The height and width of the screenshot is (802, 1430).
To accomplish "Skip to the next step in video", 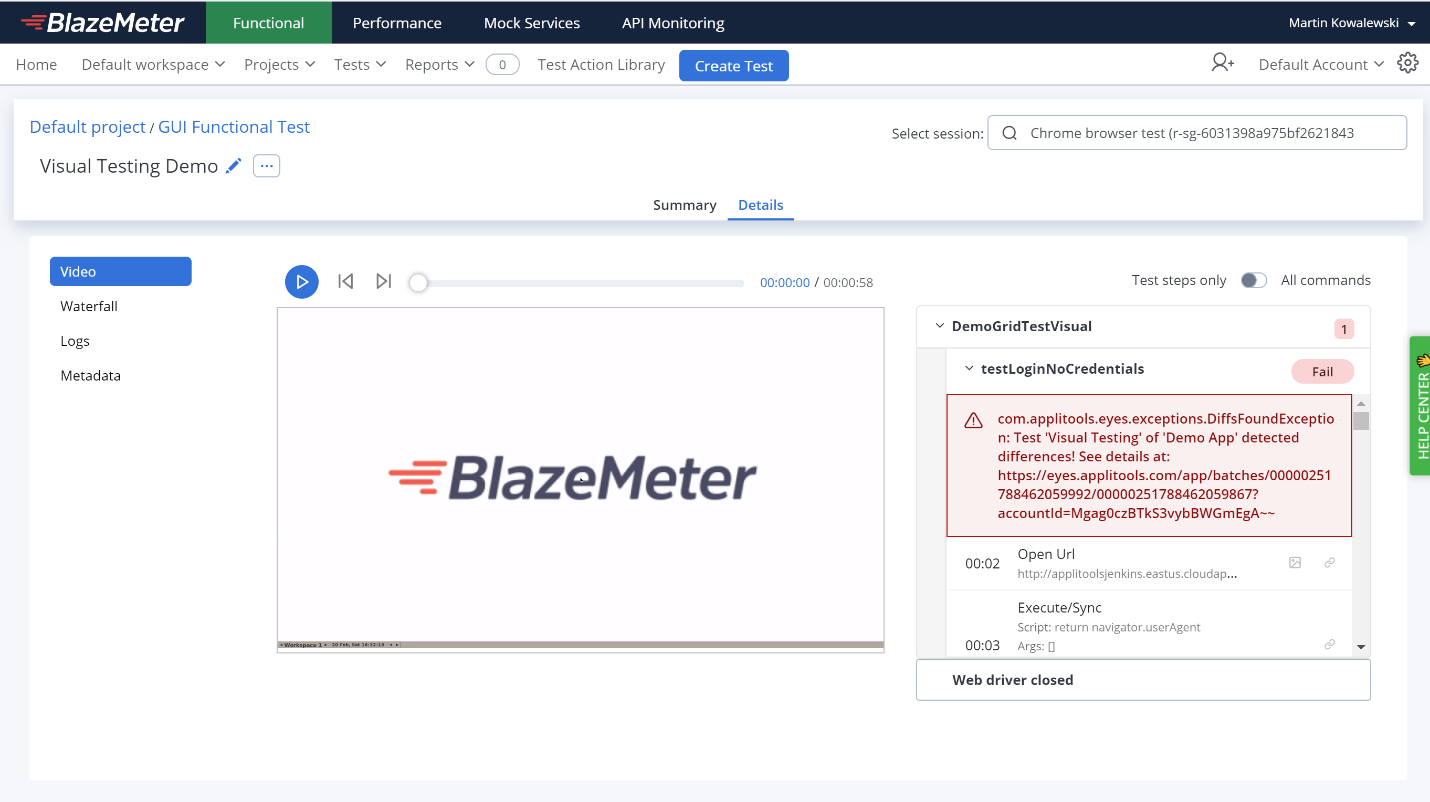I will (x=384, y=281).
